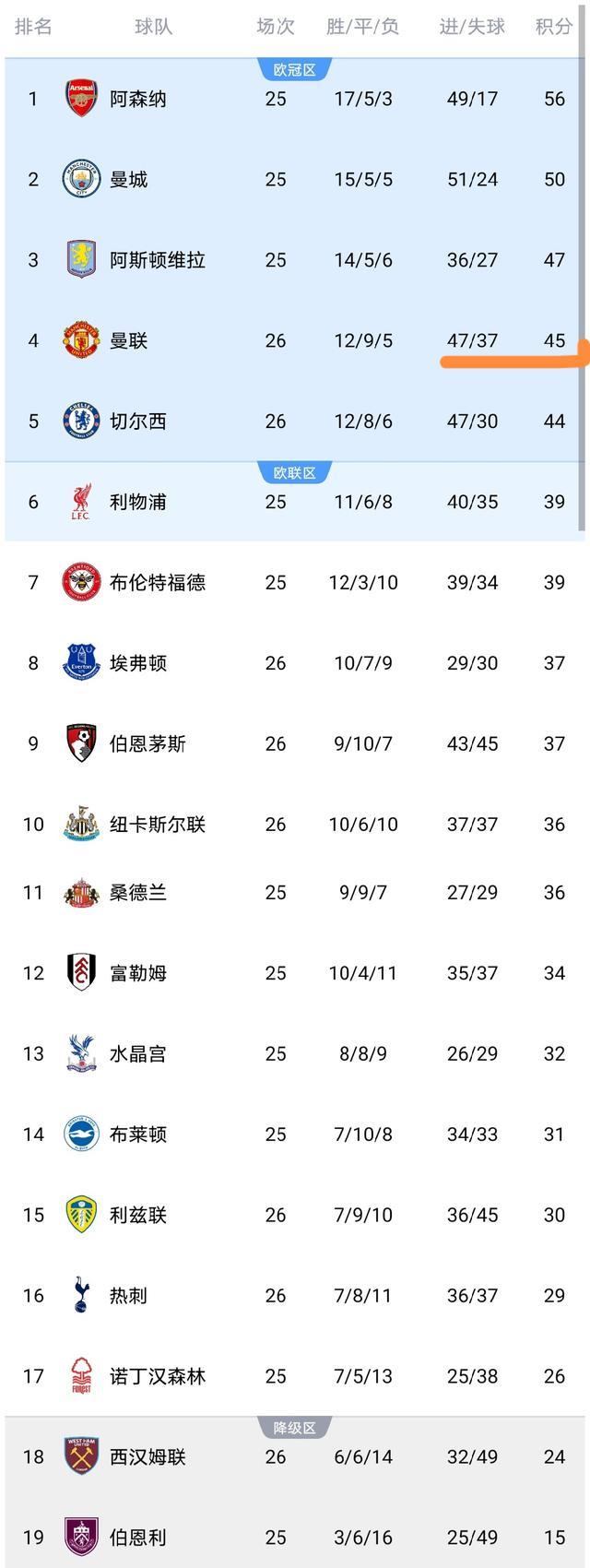
Task: Open the 阿森纳 team name link
Action: tap(138, 99)
